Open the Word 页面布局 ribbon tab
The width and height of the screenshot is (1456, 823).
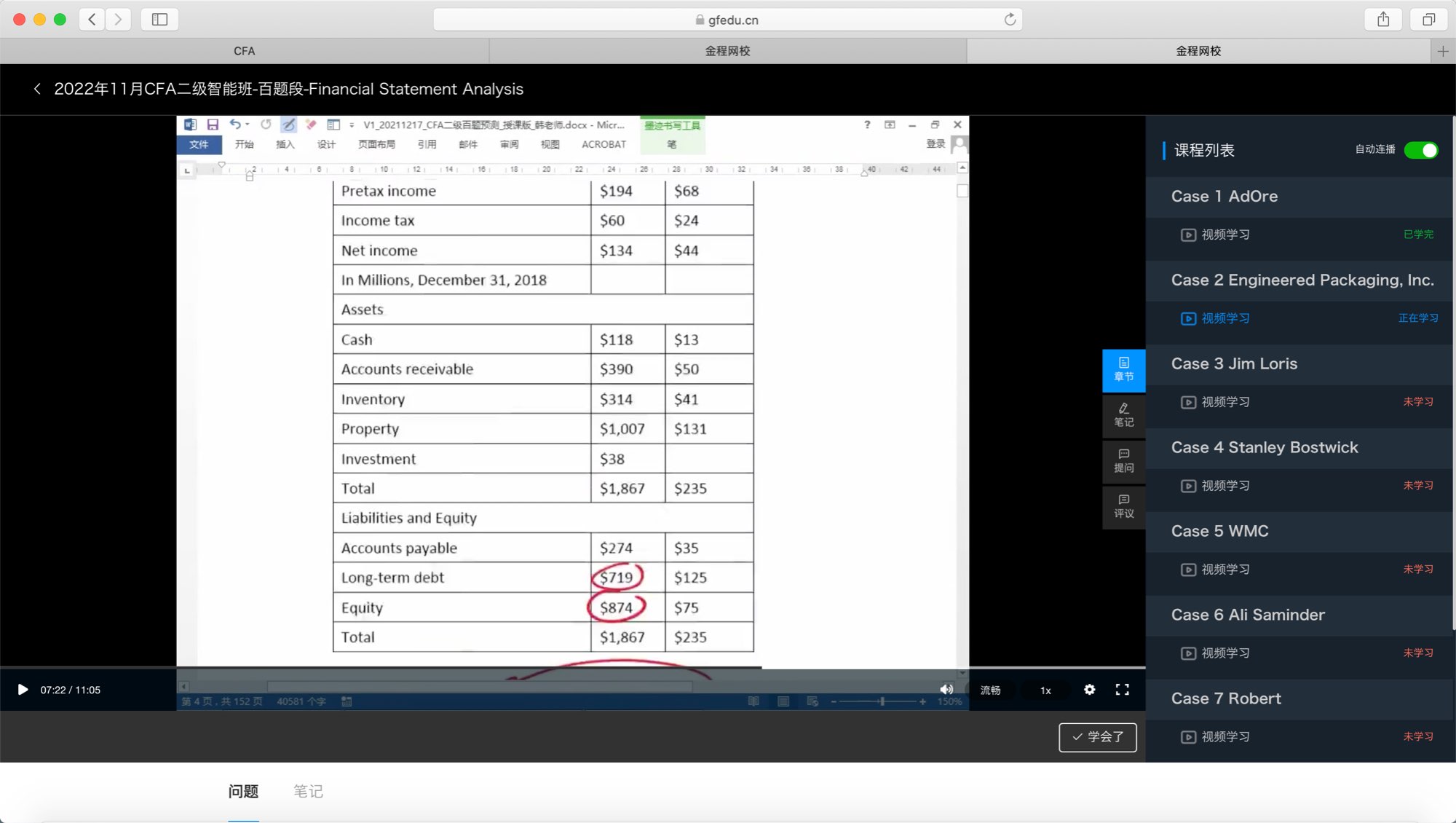pyautogui.click(x=376, y=144)
